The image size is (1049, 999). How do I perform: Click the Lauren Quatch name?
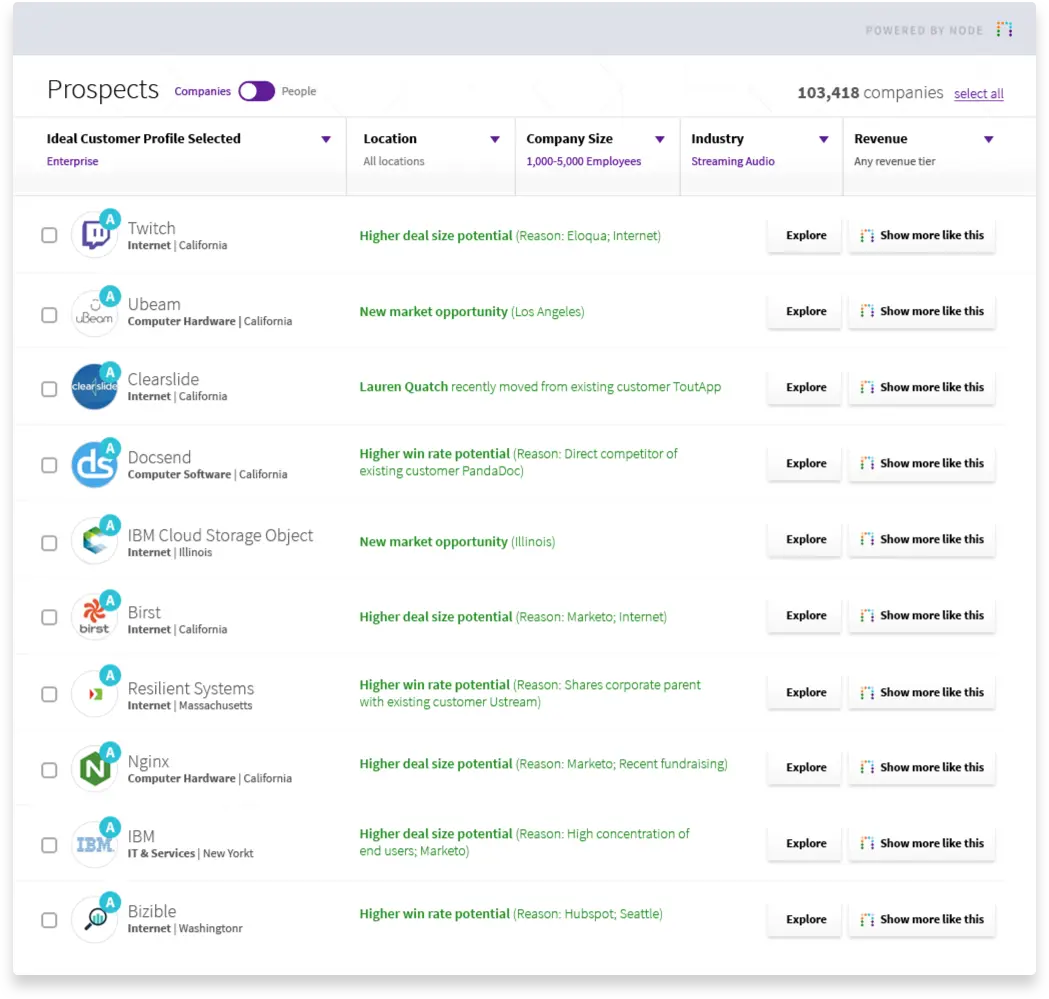(403, 387)
